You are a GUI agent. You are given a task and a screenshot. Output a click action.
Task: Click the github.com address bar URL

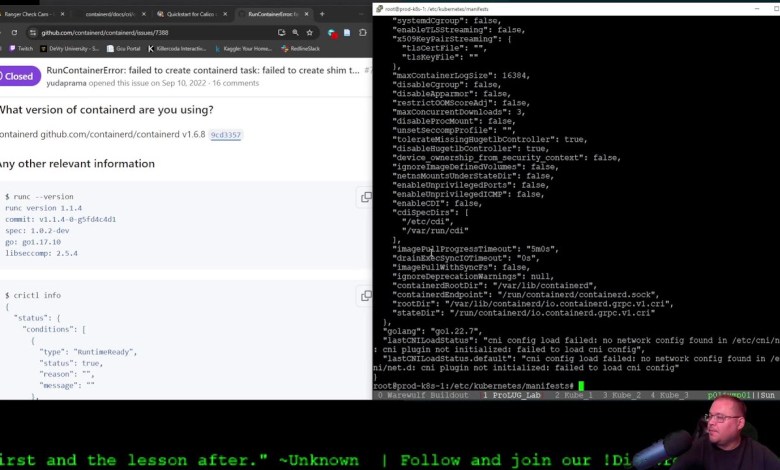pos(104,32)
